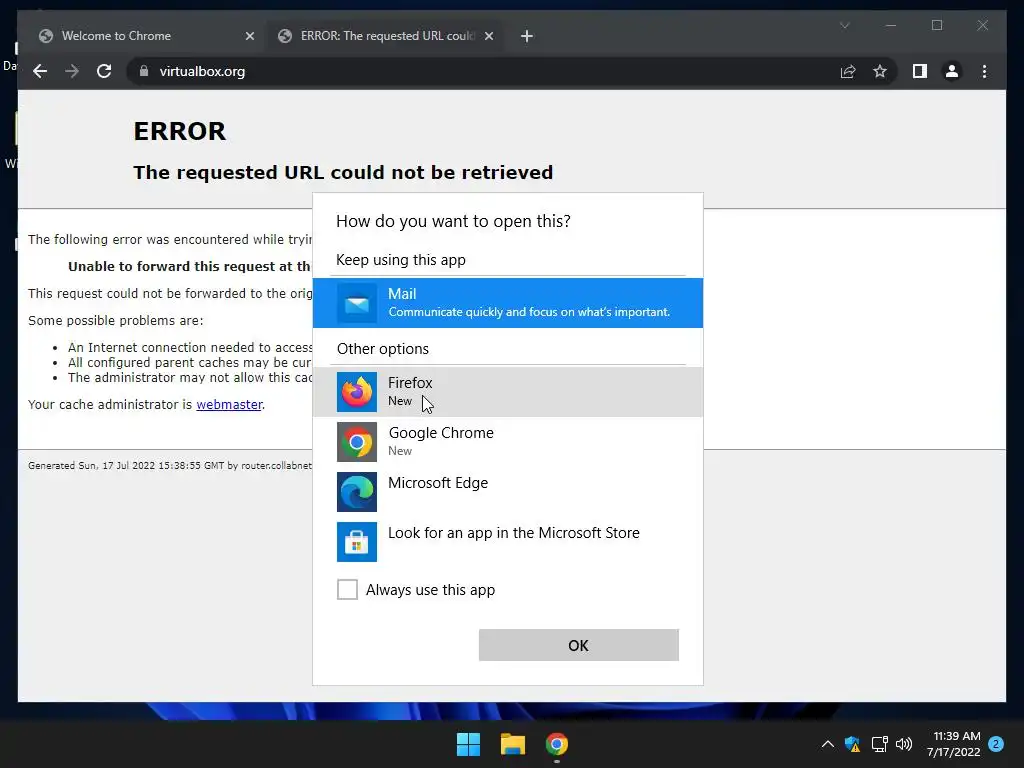This screenshot has height=768, width=1024.
Task: Open notifications badge showing 2
Action: point(996,744)
